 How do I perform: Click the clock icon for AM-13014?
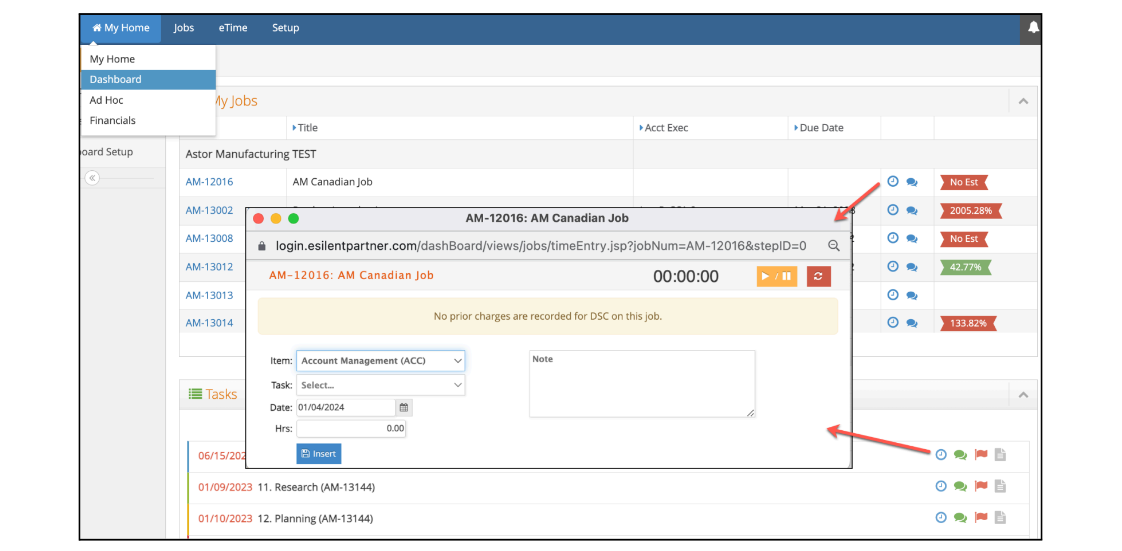(x=892, y=322)
